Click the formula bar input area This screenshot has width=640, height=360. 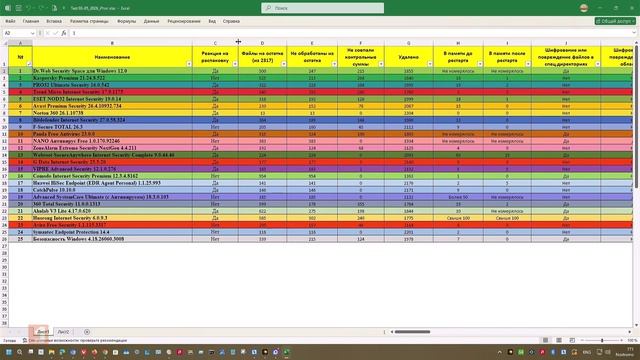click(x=349, y=33)
